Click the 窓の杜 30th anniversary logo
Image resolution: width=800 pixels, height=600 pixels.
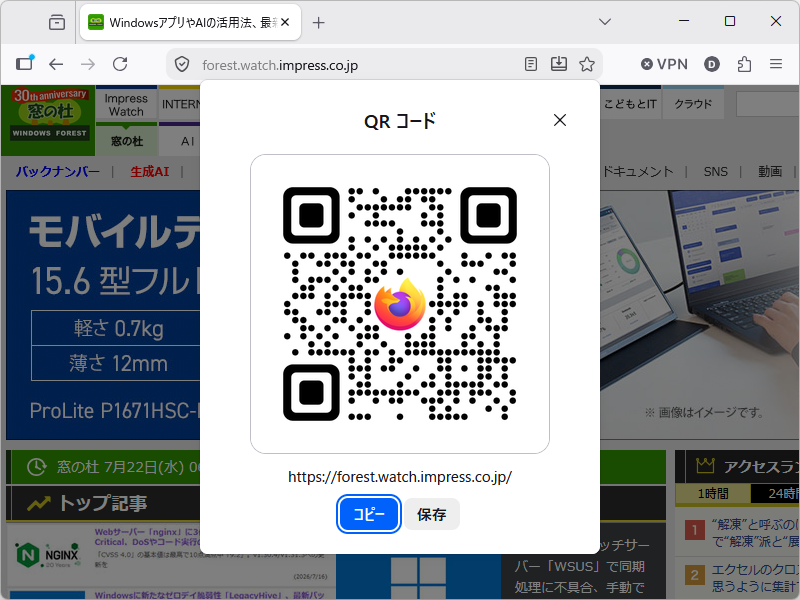[x=49, y=120]
